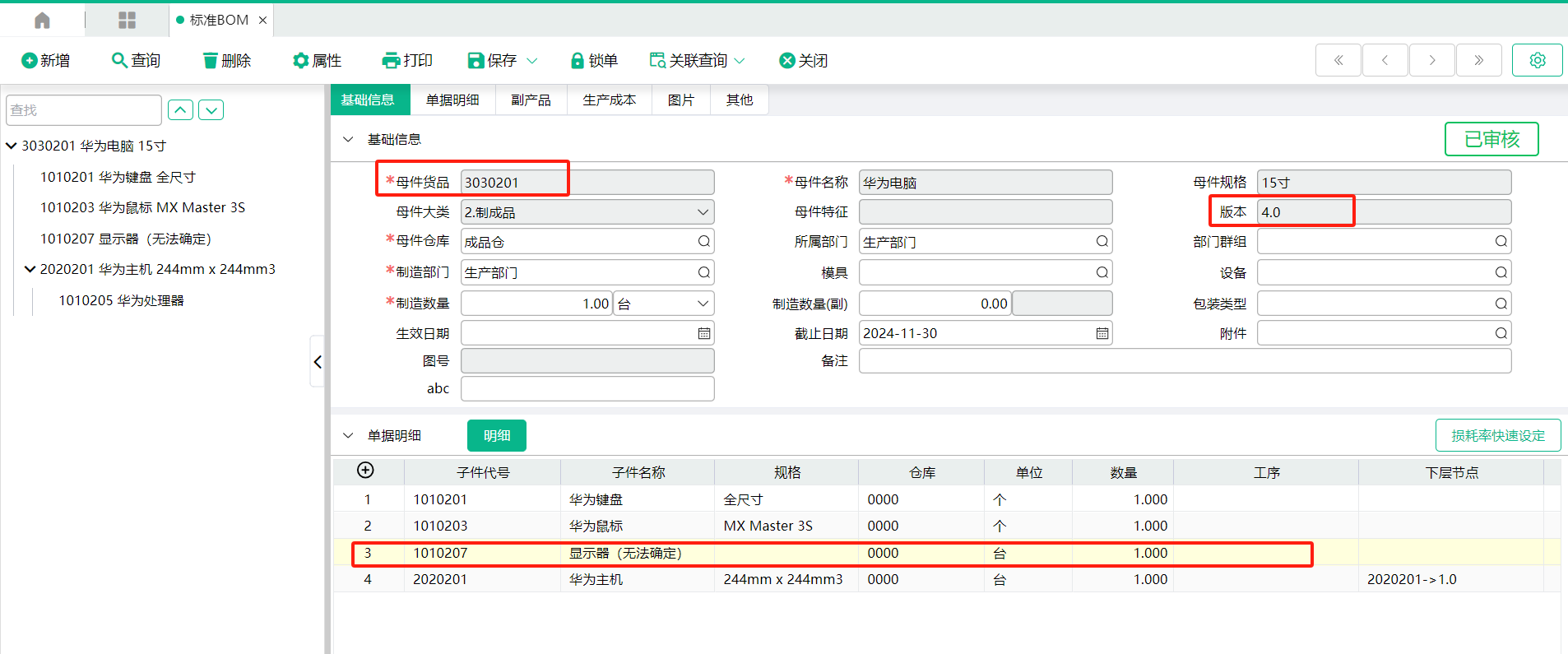
Task: Select tree item 1010201 华为键盘 全尺寸
Action: coord(118,177)
